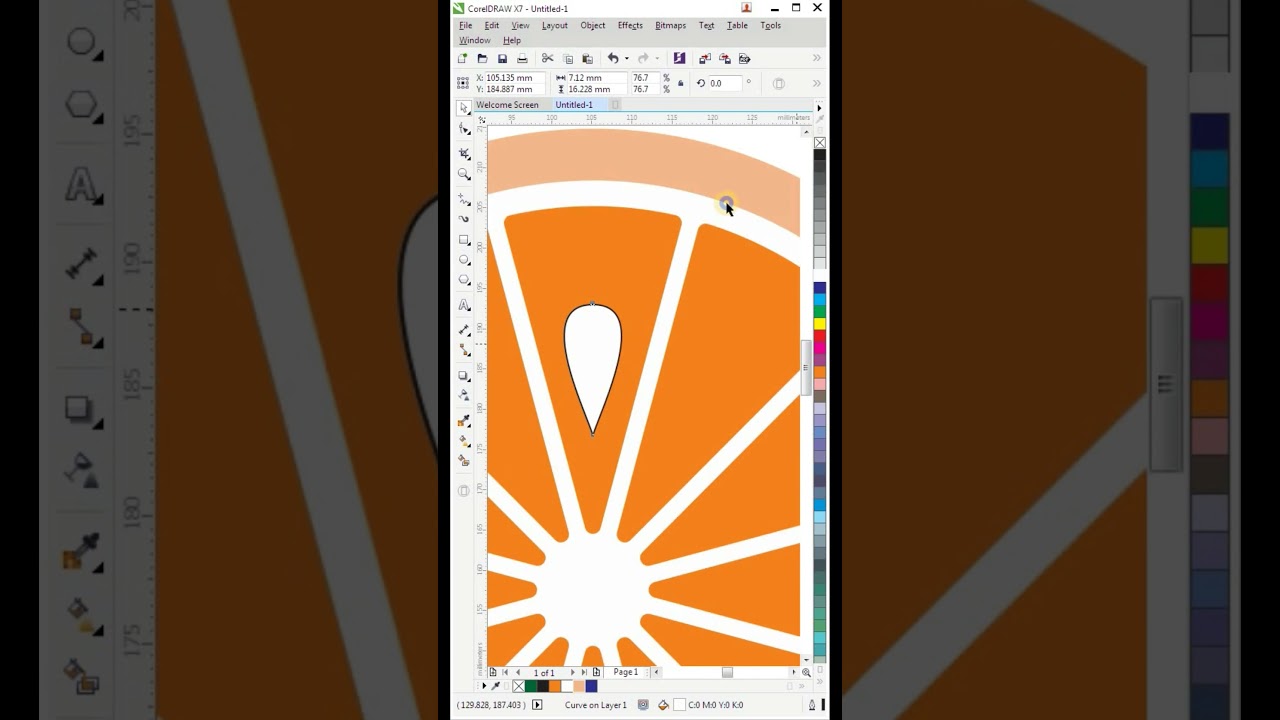Click the Paste icon

click(x=588, y=59)
